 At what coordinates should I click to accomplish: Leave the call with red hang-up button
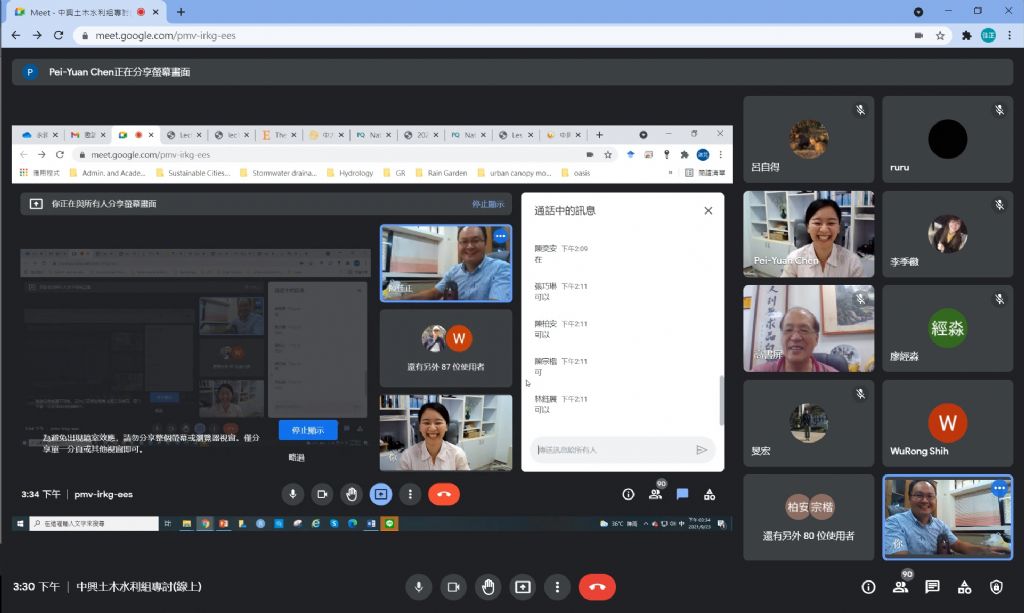click(x=597, y=587)
